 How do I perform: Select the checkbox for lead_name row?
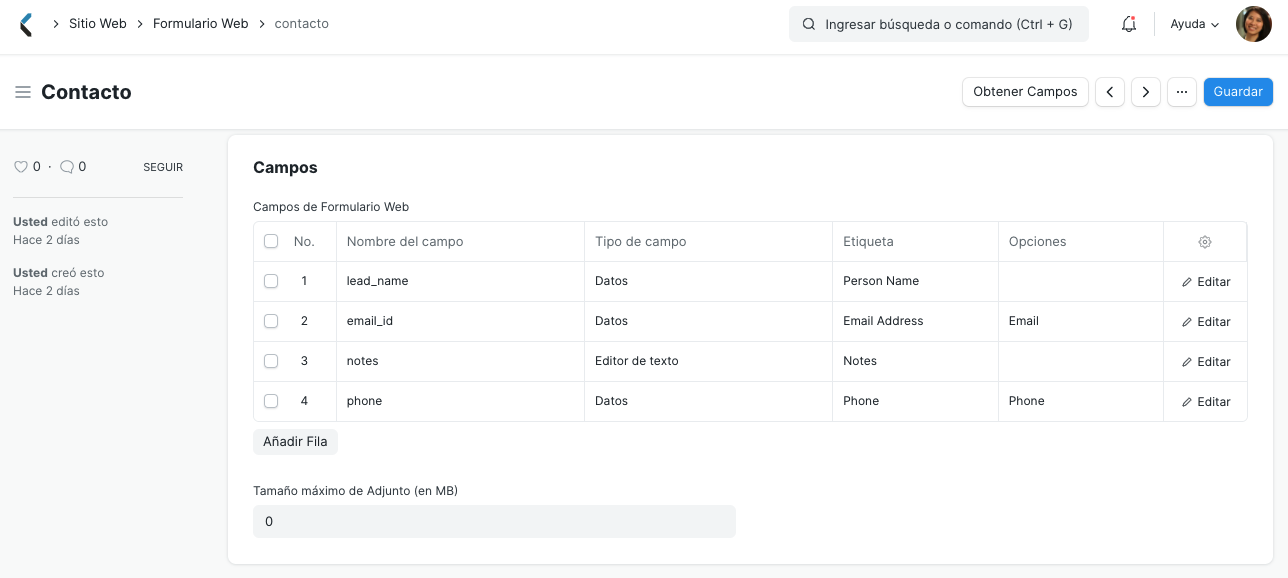pyautogui.click(x=271, y=281)
